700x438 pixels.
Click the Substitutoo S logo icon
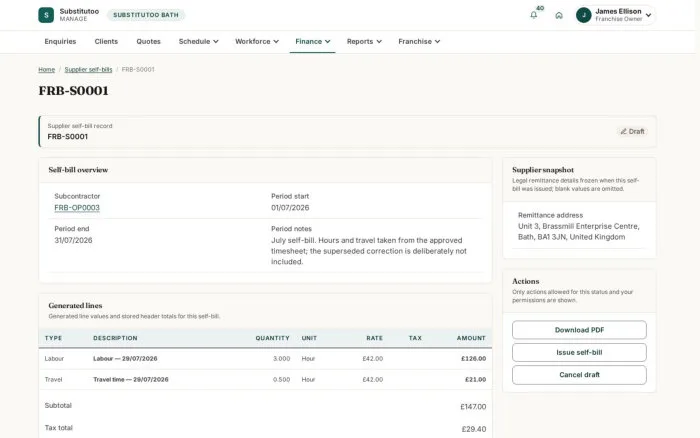pyautogui.click(x=46, y=15)
